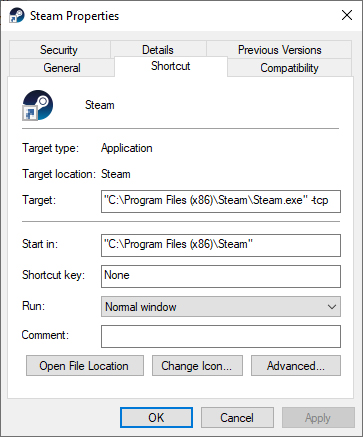Click the empty Comment field
This screenshot has width=363, height=437.
(x=221, y=336)
